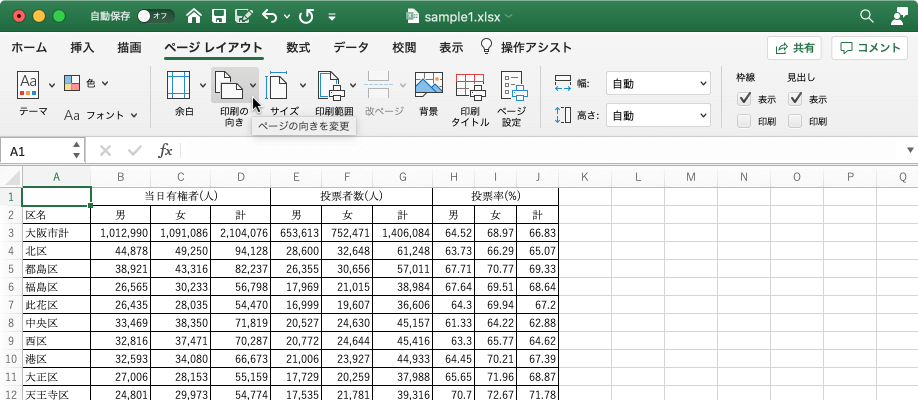Click the select-all corner triangle
The image size is (918, 400).
tap(13, 177)
